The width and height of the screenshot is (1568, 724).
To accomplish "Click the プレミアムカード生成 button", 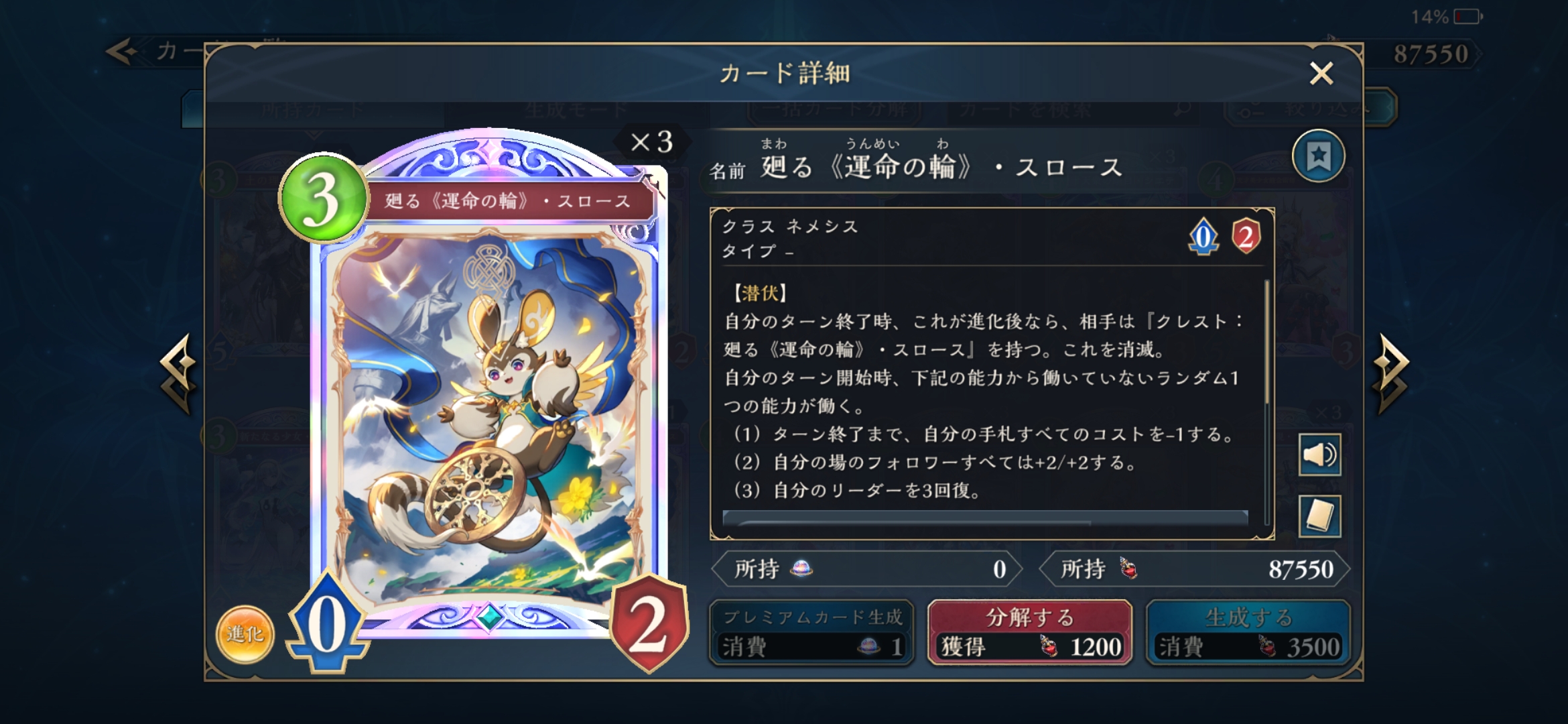I will point(811,633).
